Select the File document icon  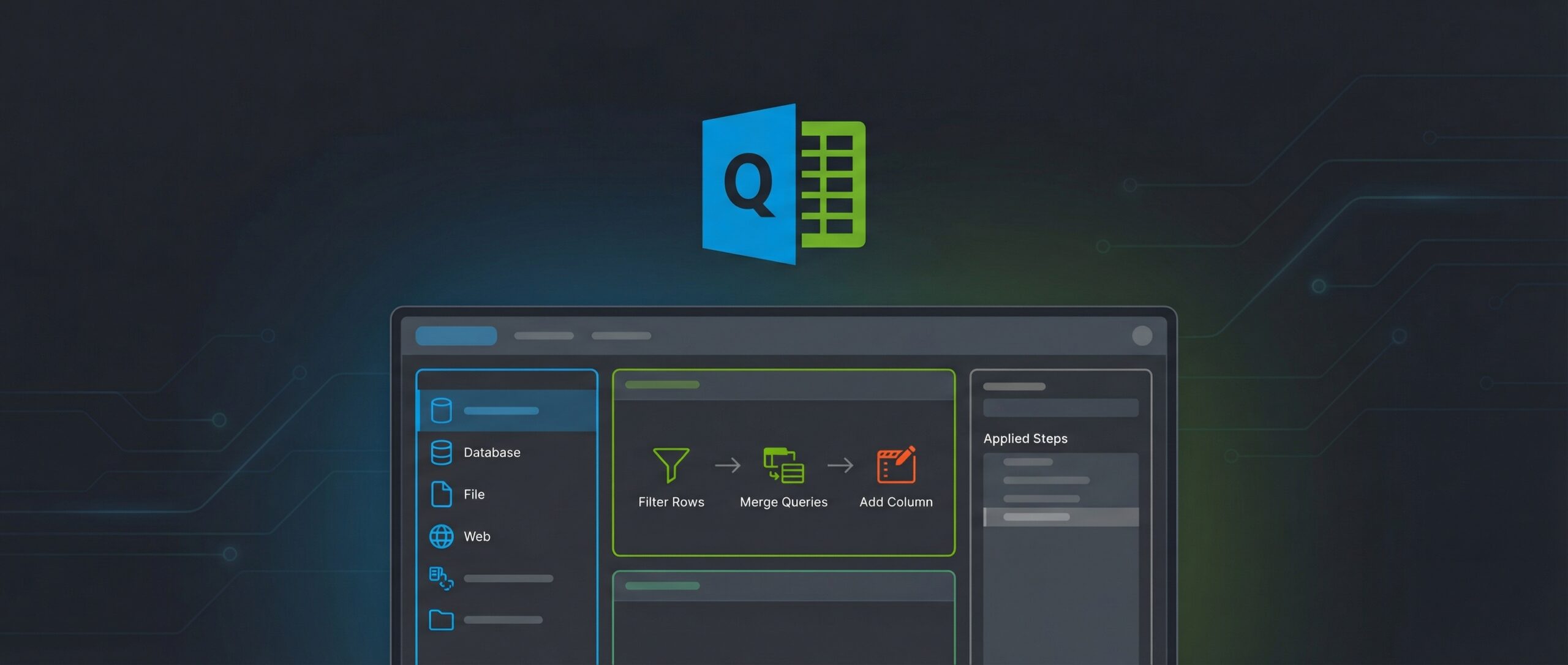tap(440, 494)
